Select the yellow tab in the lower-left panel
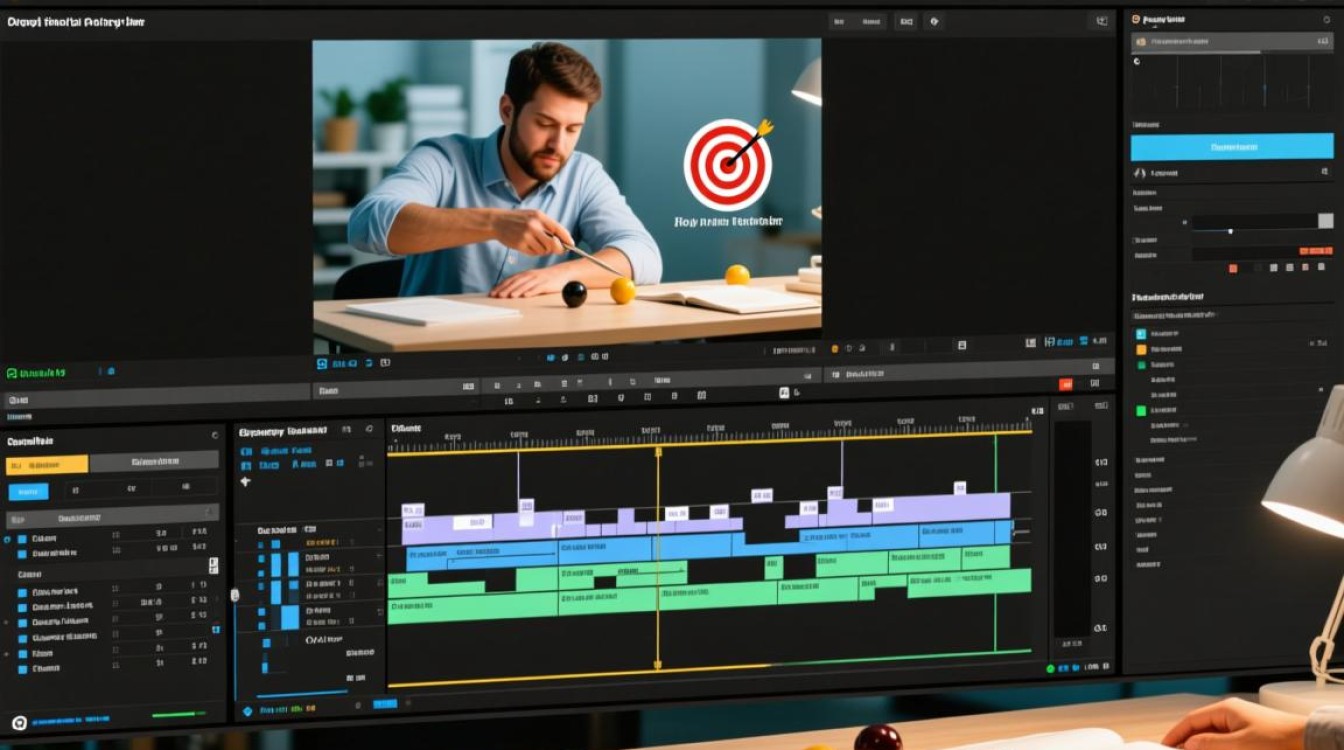 pyautogui.click(x=47, y=465)
